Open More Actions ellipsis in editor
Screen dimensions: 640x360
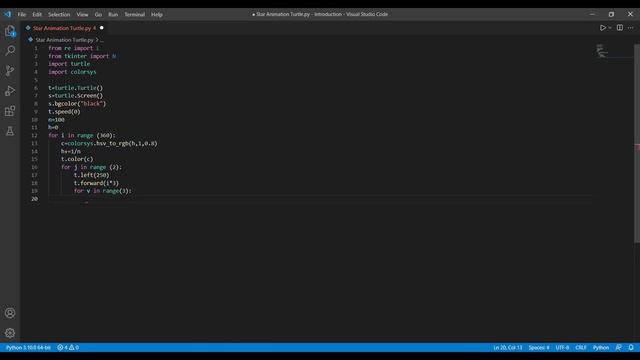tap(631, 28)
